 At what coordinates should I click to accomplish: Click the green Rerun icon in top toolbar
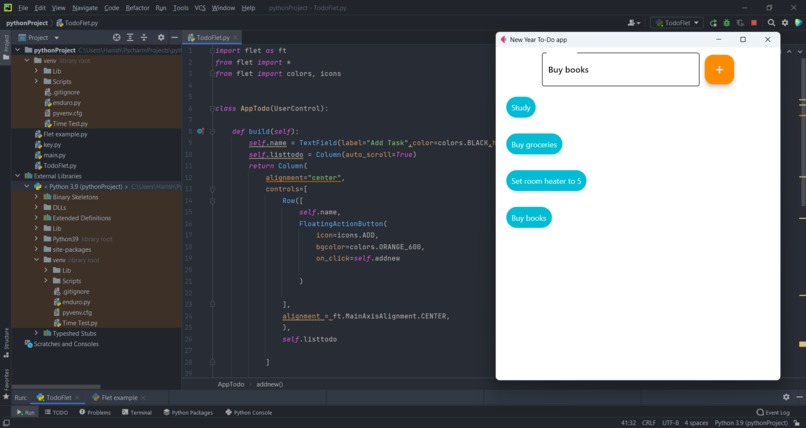(713, 23)
